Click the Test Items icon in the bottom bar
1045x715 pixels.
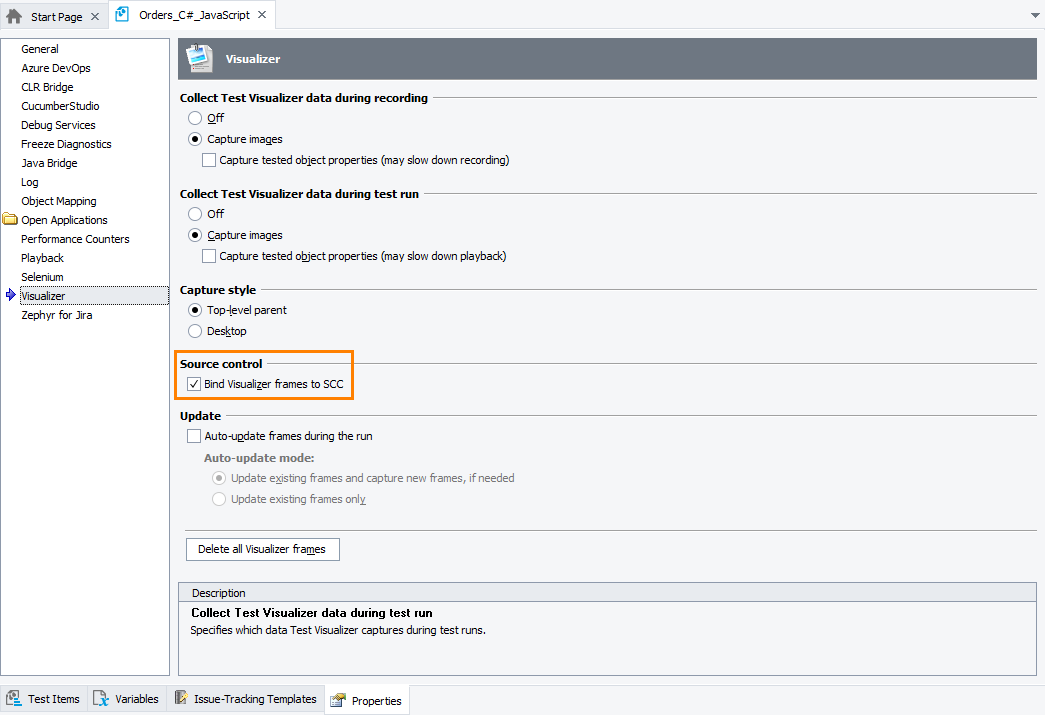pyautogui.click(x=15, y=698)
